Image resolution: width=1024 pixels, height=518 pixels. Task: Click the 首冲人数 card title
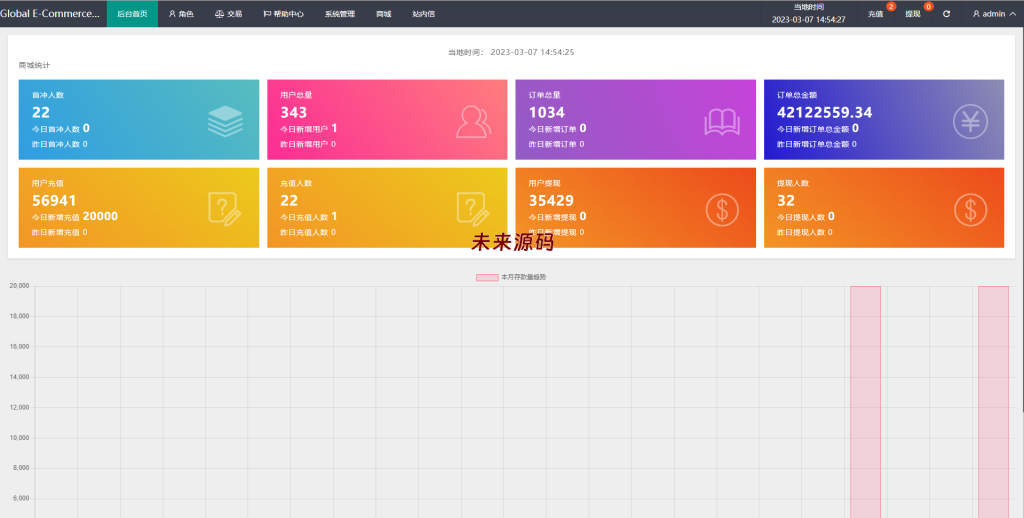[48, 95]
